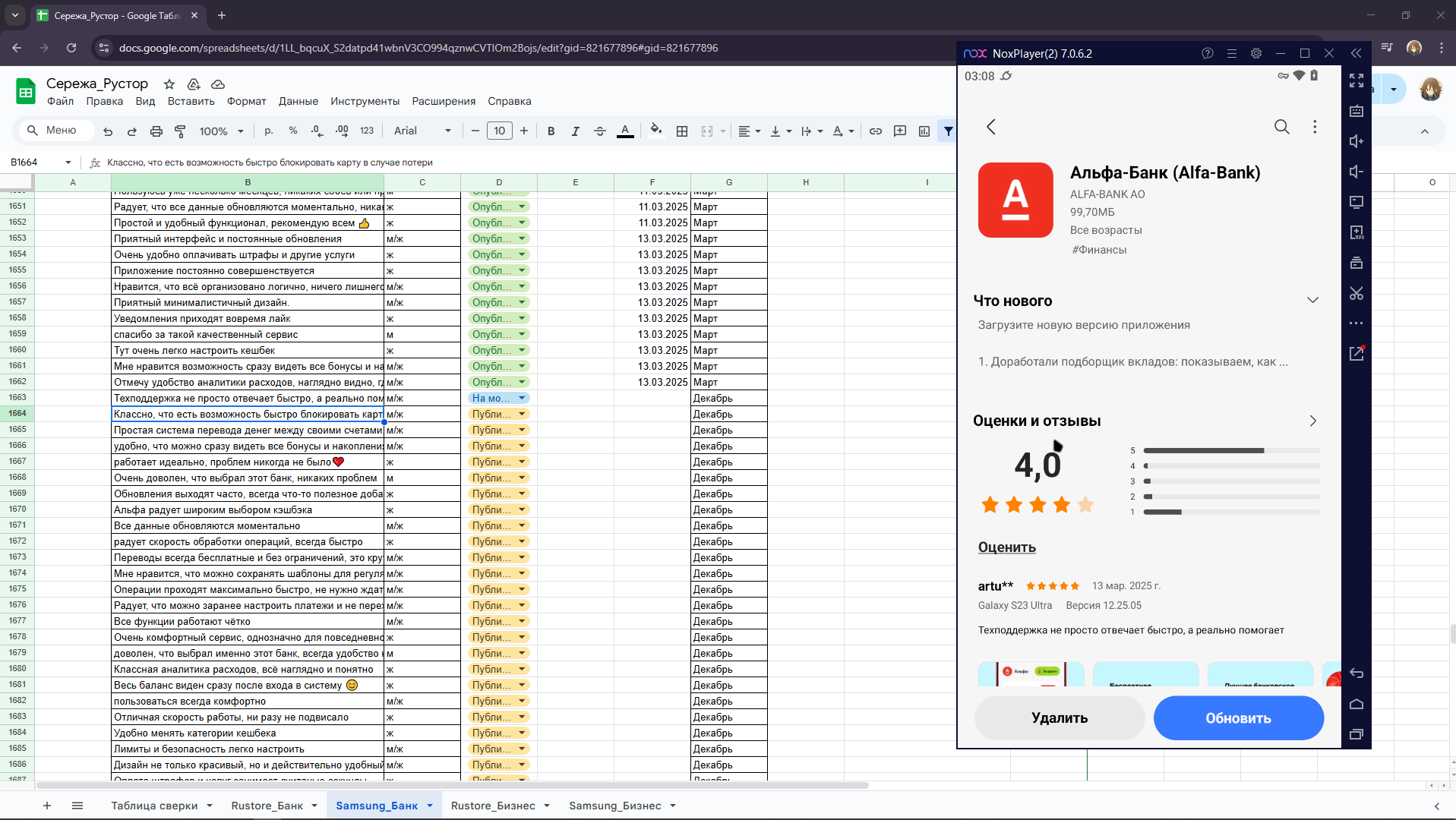
Task: Open the Данные menu
Action: pyautogui.click(x=298, y=101)
